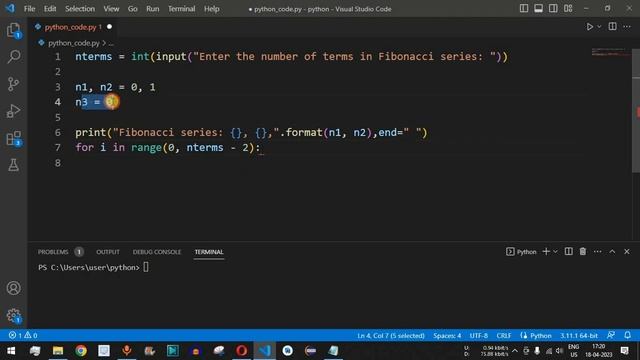Open the Search view in activity bar
Viewport: 640px width, 360px height.
(13, 57)
